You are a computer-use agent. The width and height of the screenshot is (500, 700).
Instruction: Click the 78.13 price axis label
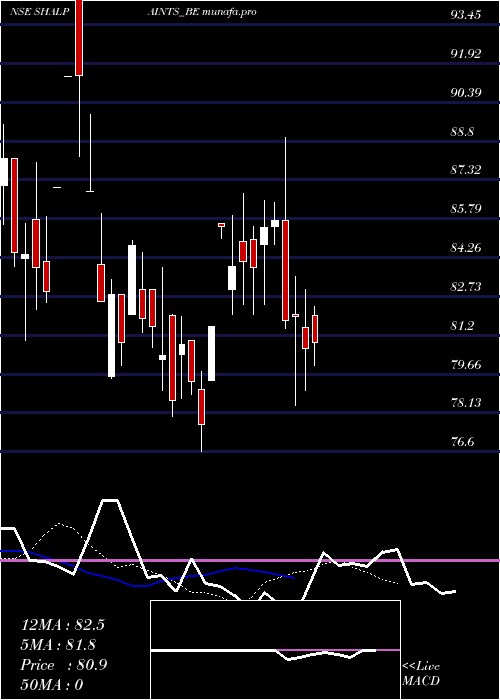[x=466, y=403]
